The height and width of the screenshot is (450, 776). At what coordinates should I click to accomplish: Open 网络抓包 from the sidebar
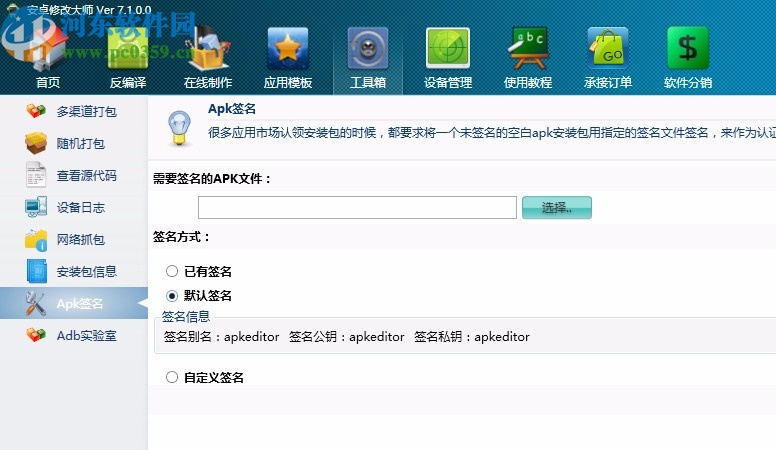tap(81, 240)
